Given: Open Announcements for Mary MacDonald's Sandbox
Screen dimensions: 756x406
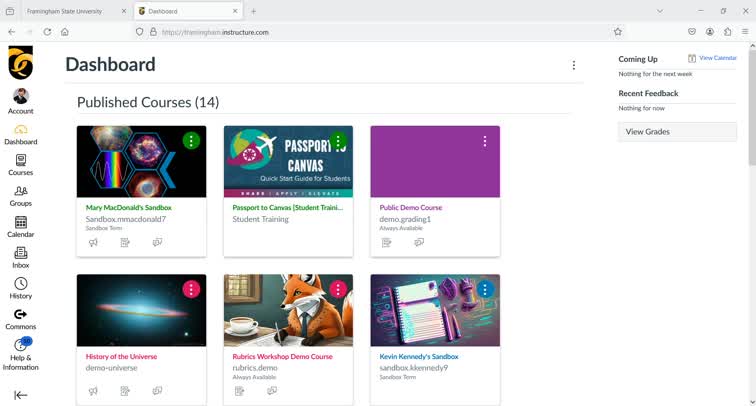Looking at the screenshot, I should [93, 242].
